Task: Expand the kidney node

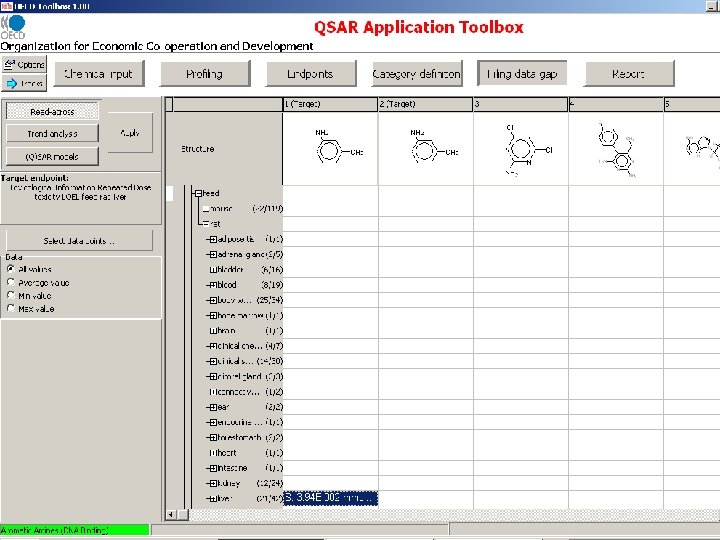Action: tap(213, 484)
